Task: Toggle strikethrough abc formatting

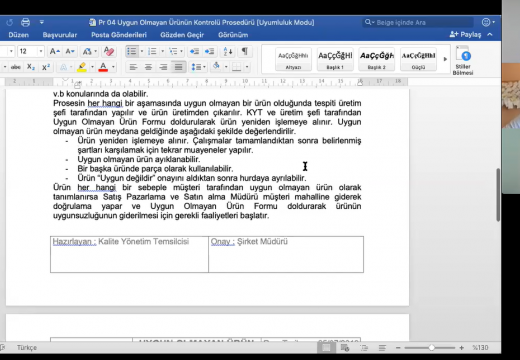Action: [15, 67]
